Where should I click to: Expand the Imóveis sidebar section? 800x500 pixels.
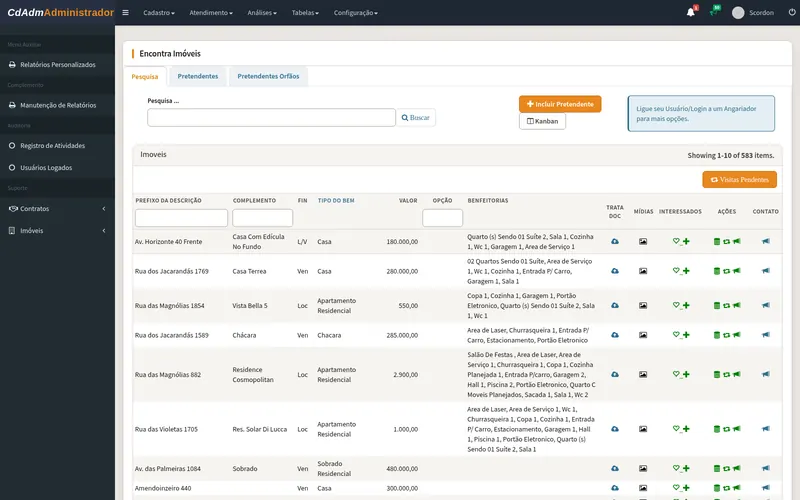tap(57, 231)
